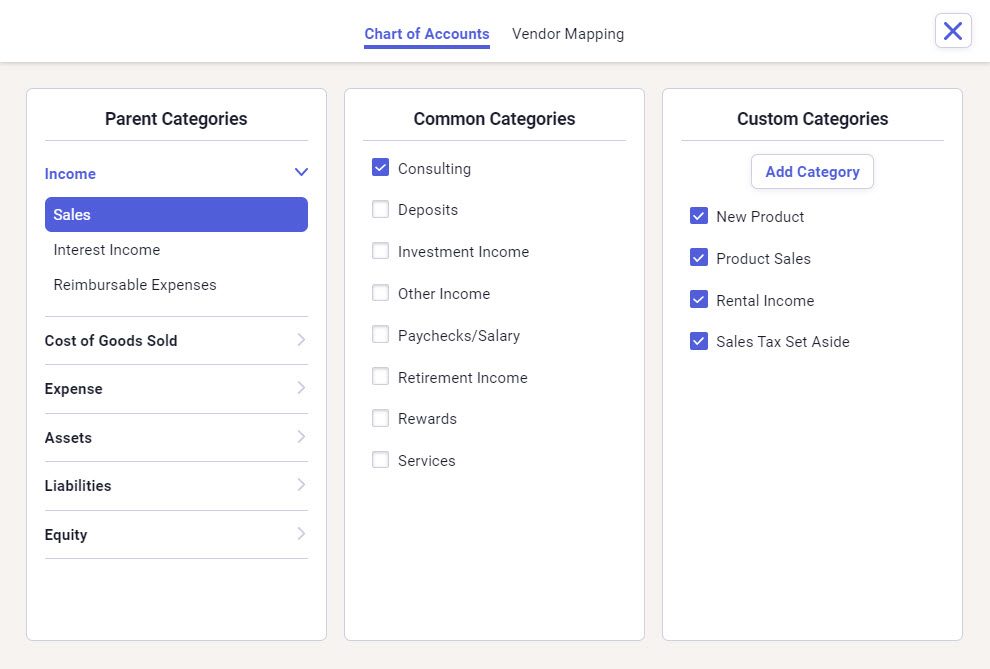Uncheck the Consulting checkbox
Viewport: 990px width, 669px height.
tap(380, 168)
